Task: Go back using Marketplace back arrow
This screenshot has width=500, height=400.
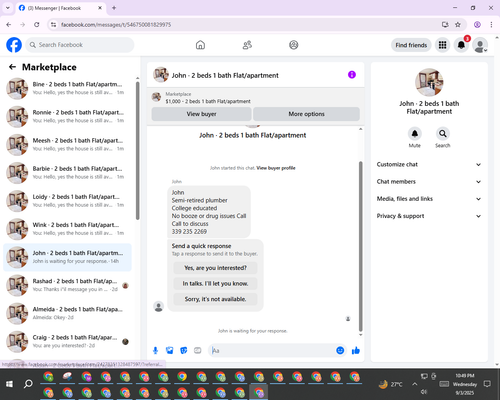Action: (12, 67)
